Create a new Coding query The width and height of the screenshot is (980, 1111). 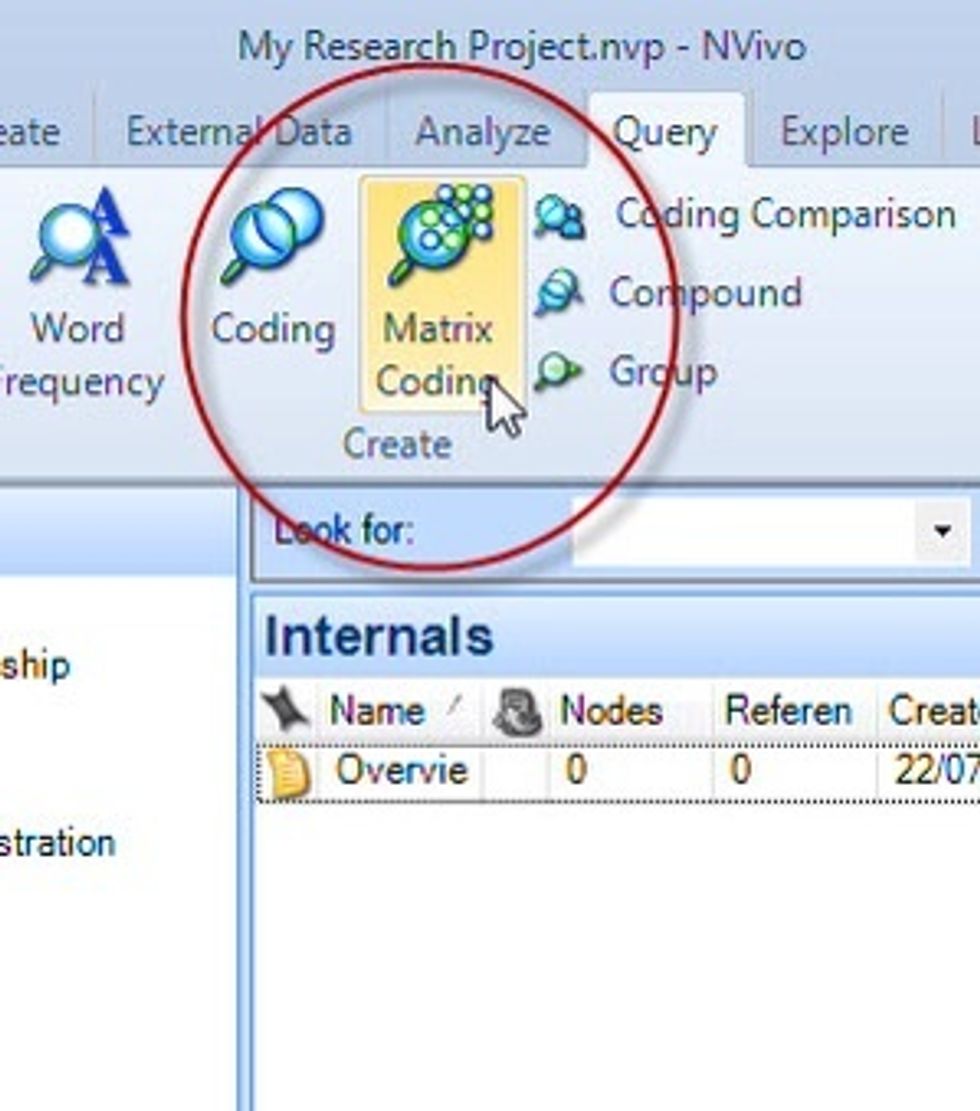click(274, 269)
